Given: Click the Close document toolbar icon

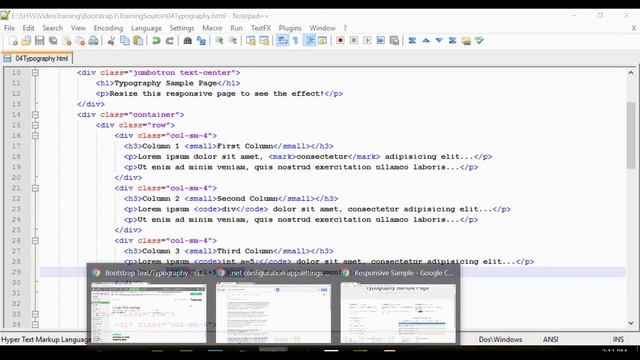Looking at the screenshot, I should 67,41.
